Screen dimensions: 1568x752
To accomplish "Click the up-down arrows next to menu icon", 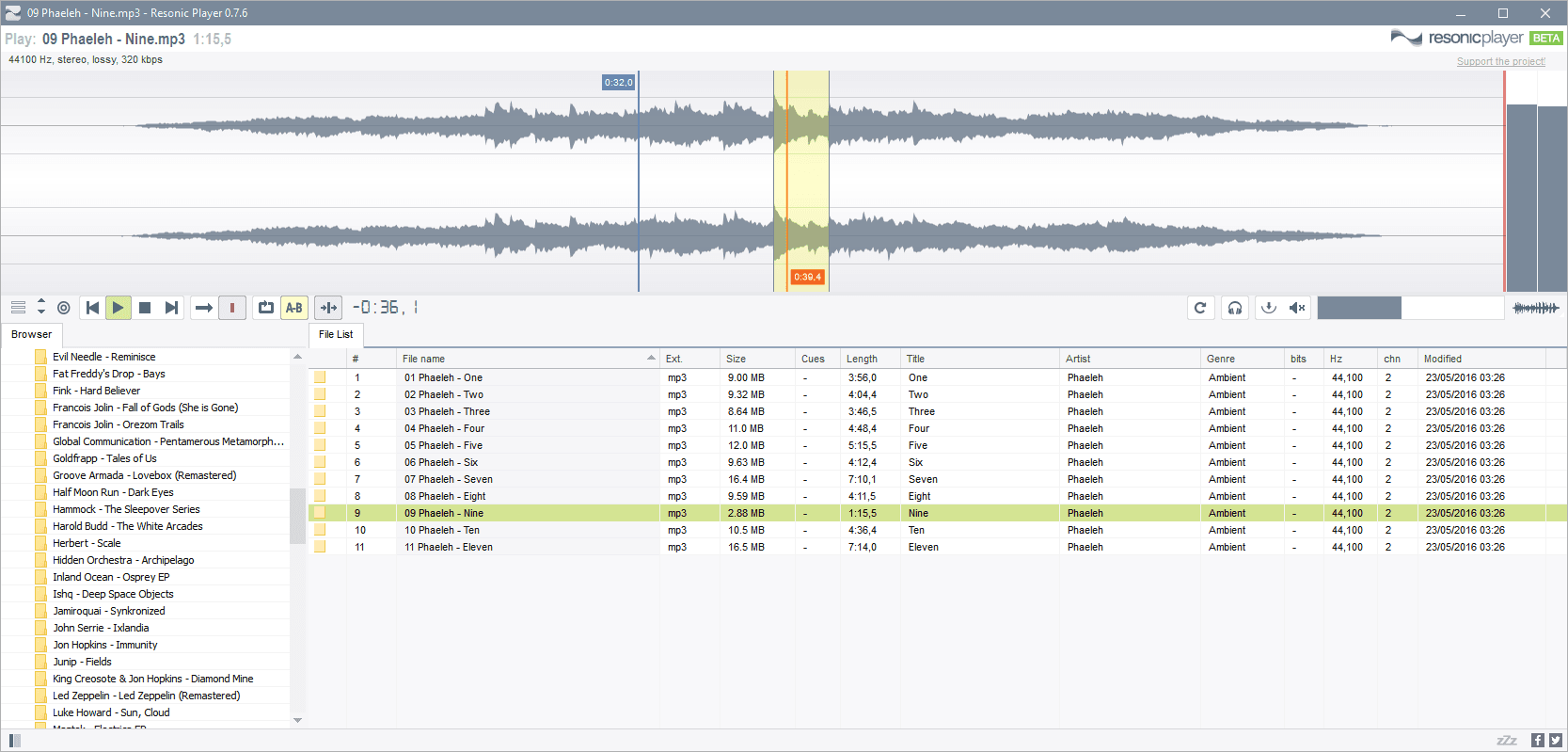I will point(41,307).
